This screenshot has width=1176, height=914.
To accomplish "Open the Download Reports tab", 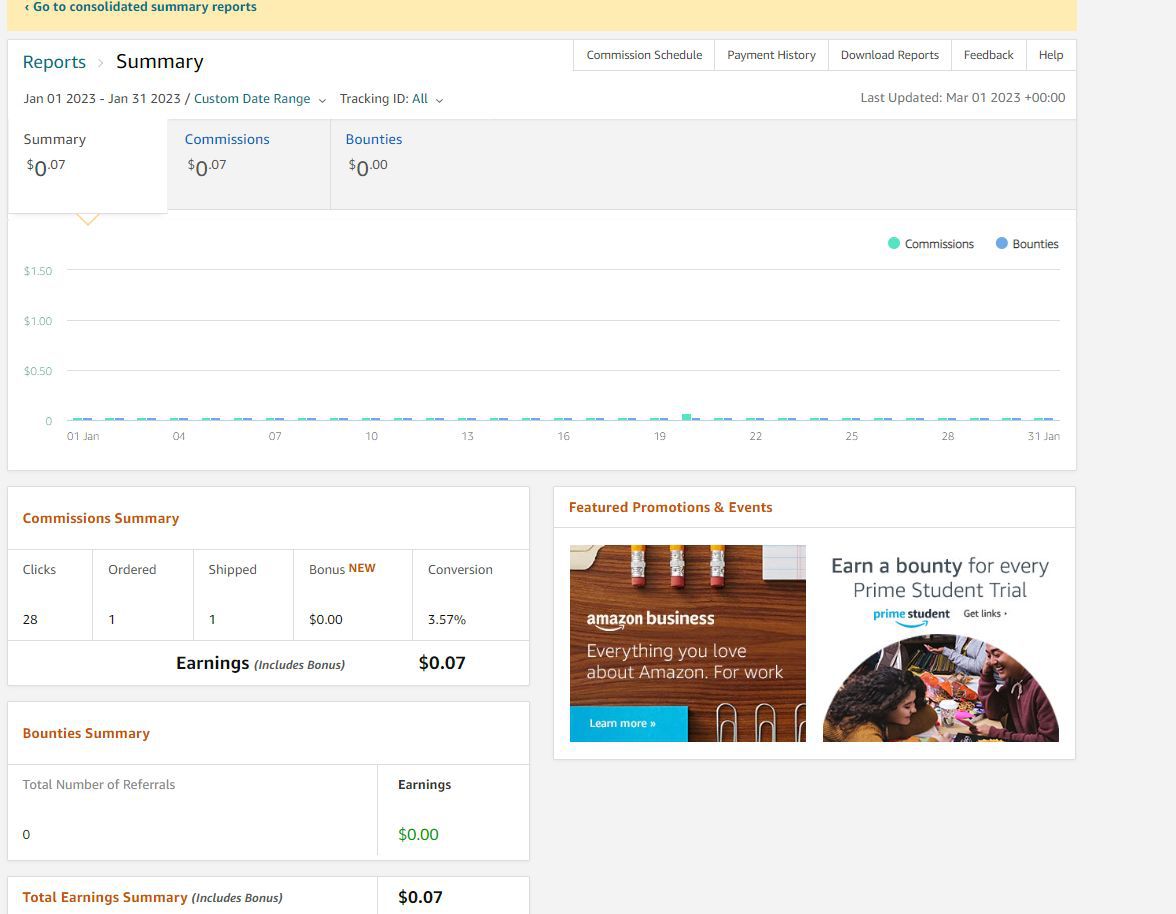I will click(x=890, y=55).
